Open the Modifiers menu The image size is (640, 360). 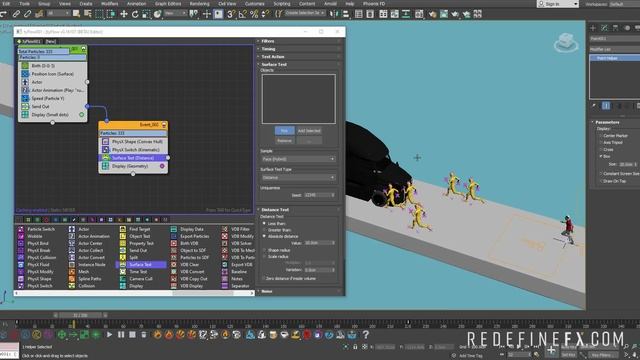109,4
